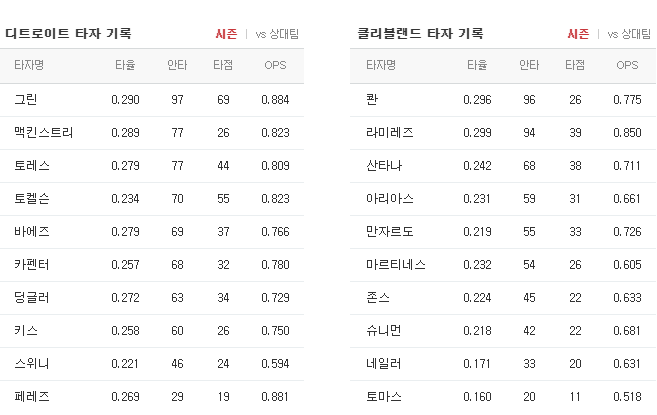
Task: Click the 타율 column header in 디트로이트 table
Action: [x=125, y=65]
